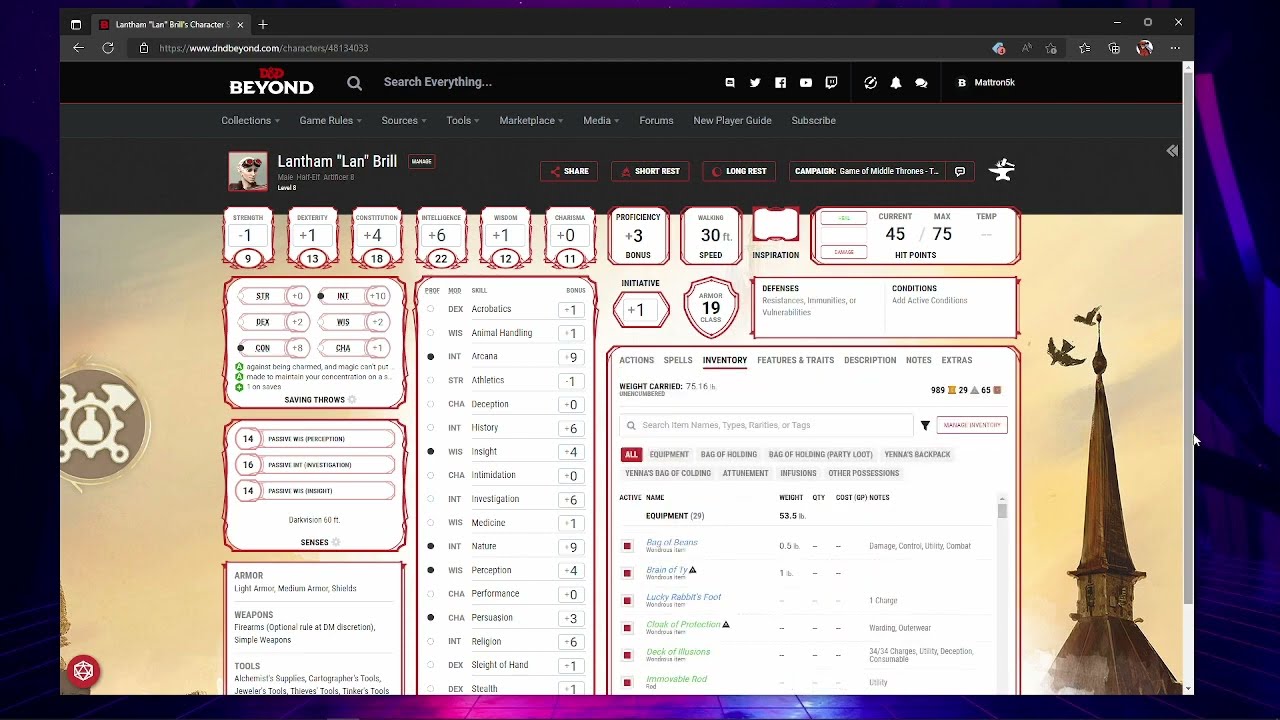
Task: Click the D&D Beyond logo
Action: pyautogui.click(x=271, y=82)
